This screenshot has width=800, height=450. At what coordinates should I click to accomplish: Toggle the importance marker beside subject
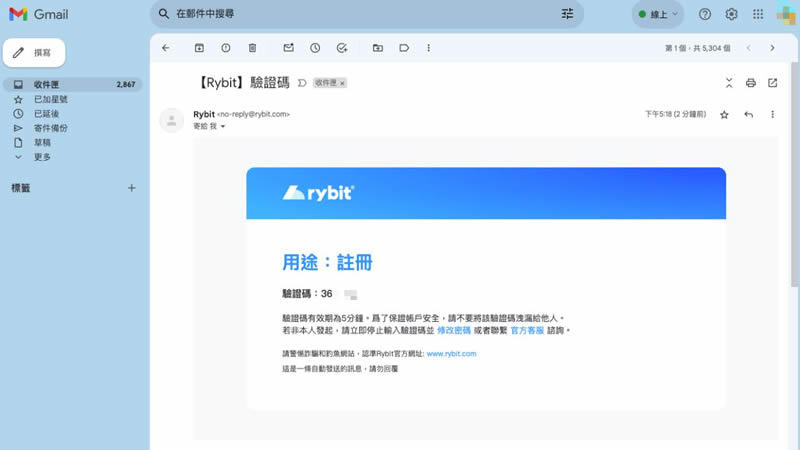click(x=302, y=83)
